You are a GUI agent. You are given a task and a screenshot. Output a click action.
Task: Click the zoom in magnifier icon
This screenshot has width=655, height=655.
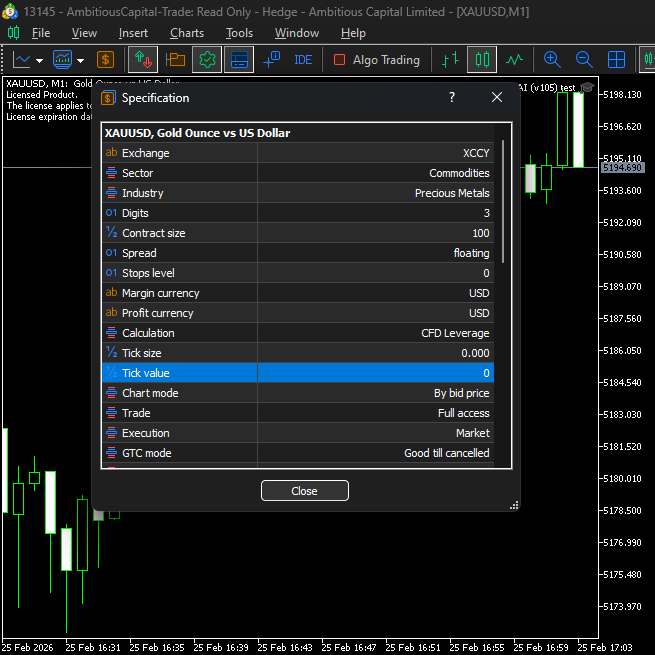pos(552,60)
